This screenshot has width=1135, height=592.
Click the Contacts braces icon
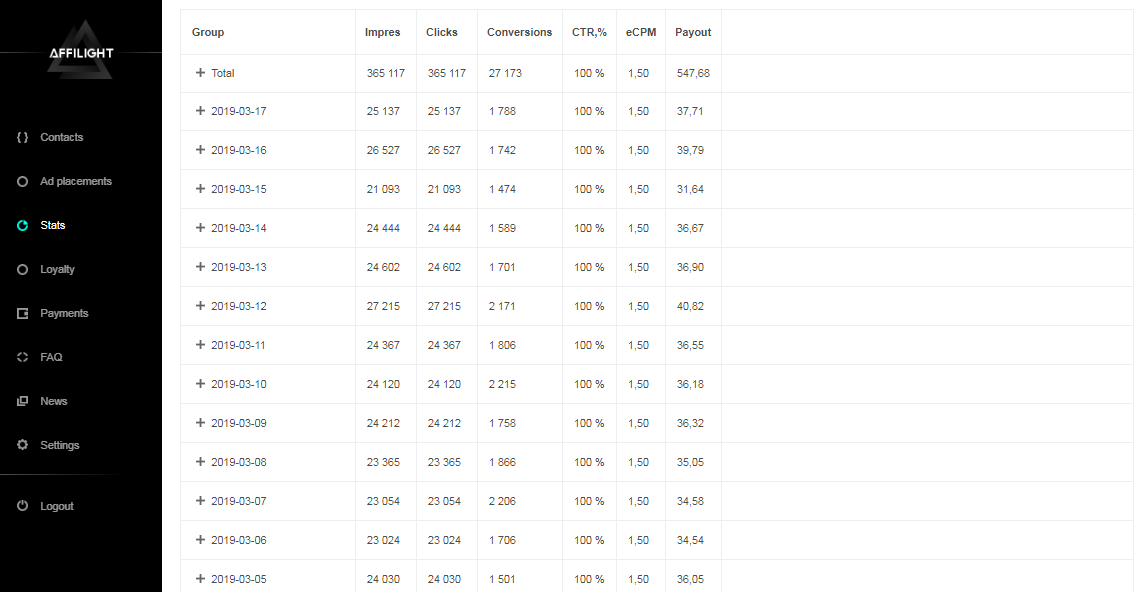pos(22,137)
